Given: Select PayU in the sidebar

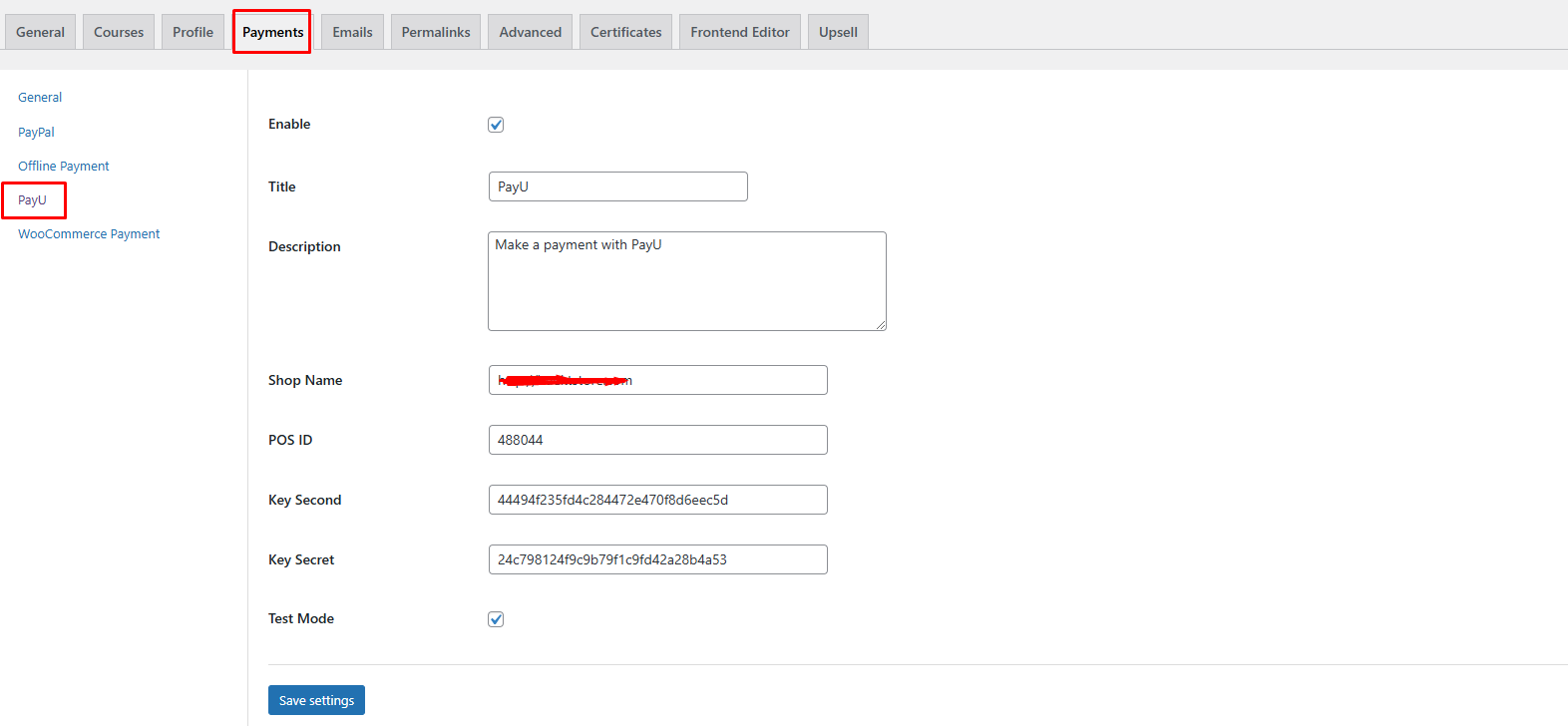Looking at the screenshot, I should click(x=32, y=199).
